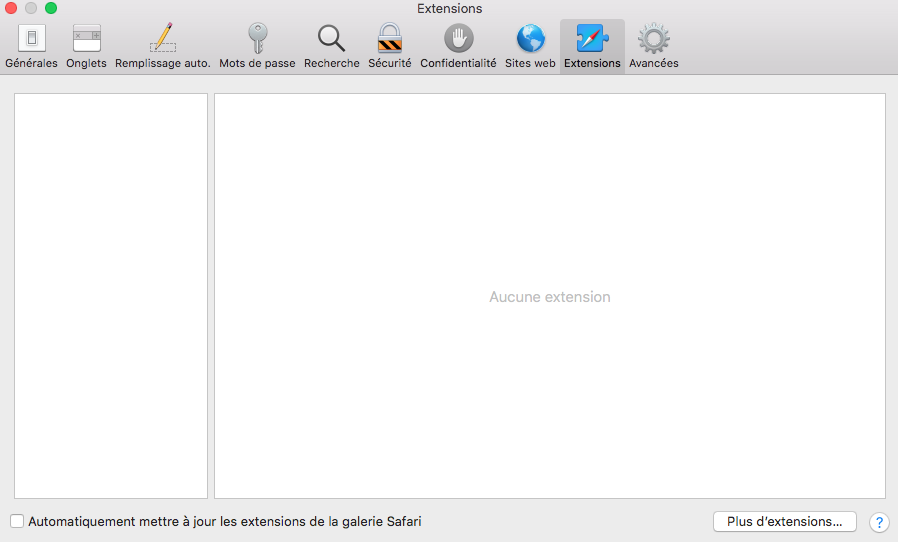Switch to the Onglets preferences pane

tap(86, 46)
